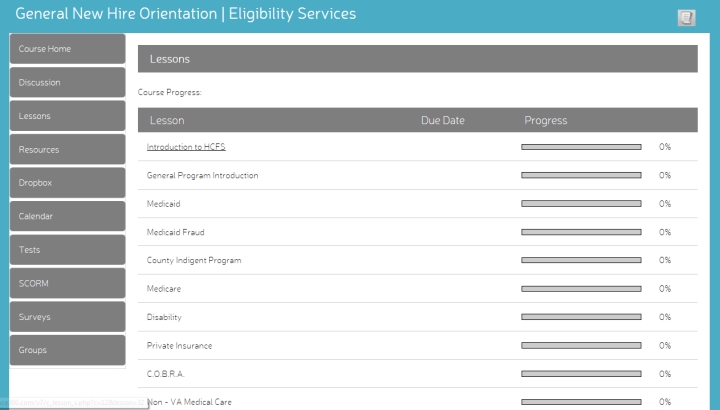This screenshot has width=720, height=410.
Task: Click the icon in the top-right header
Action: click(686, 17)
